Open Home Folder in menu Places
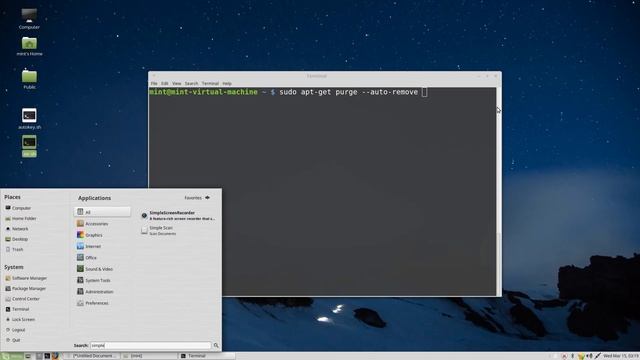Image resolution: width=640 pixels, height=360 pixels. (21, 218)
